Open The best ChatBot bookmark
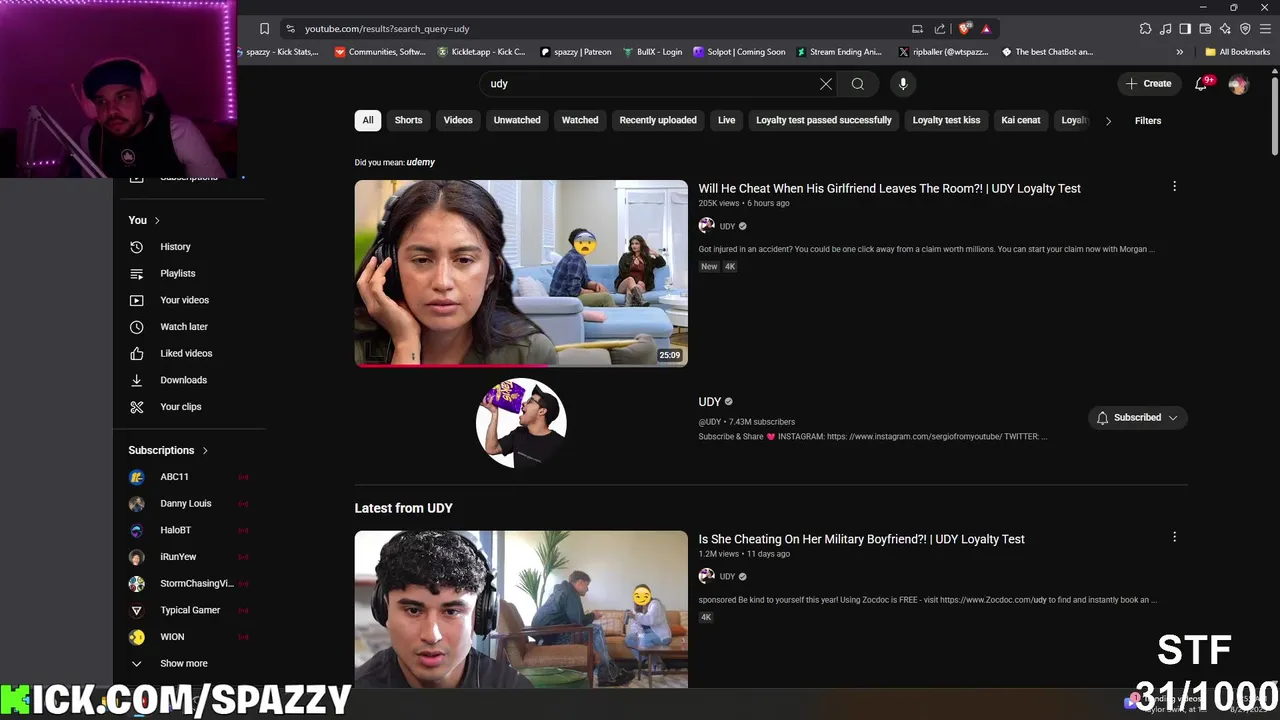 coord(1046,52)
